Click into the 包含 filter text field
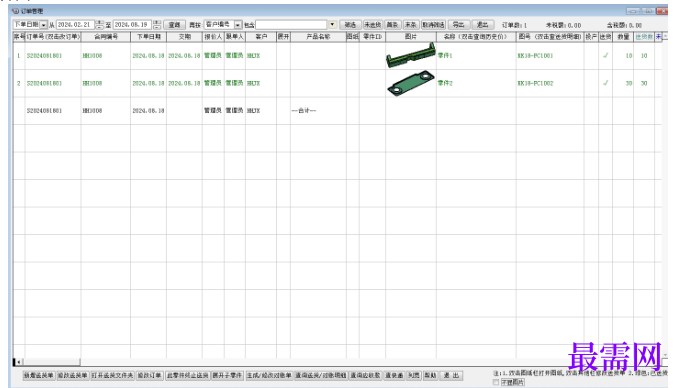This screenshot has height=388, width=680. click(x=292, y=25)
